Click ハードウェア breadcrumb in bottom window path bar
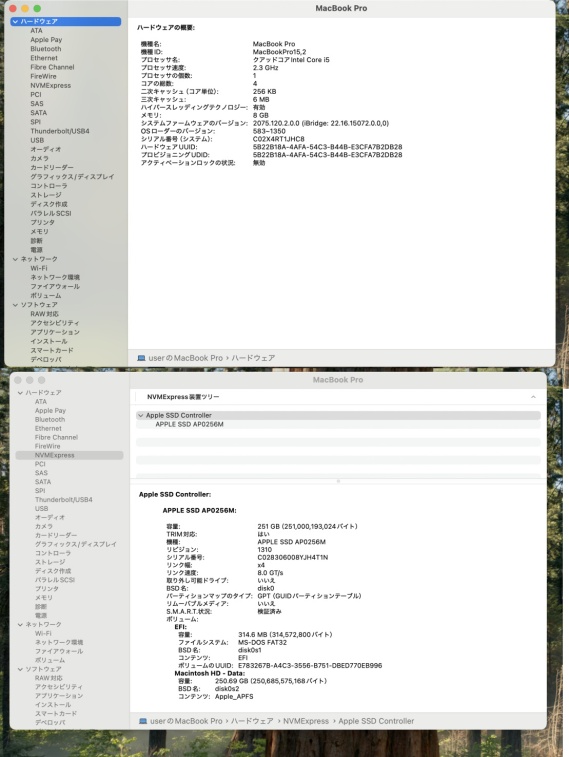The height and width of the screenshot is (757, 569). tap(252, 721)
